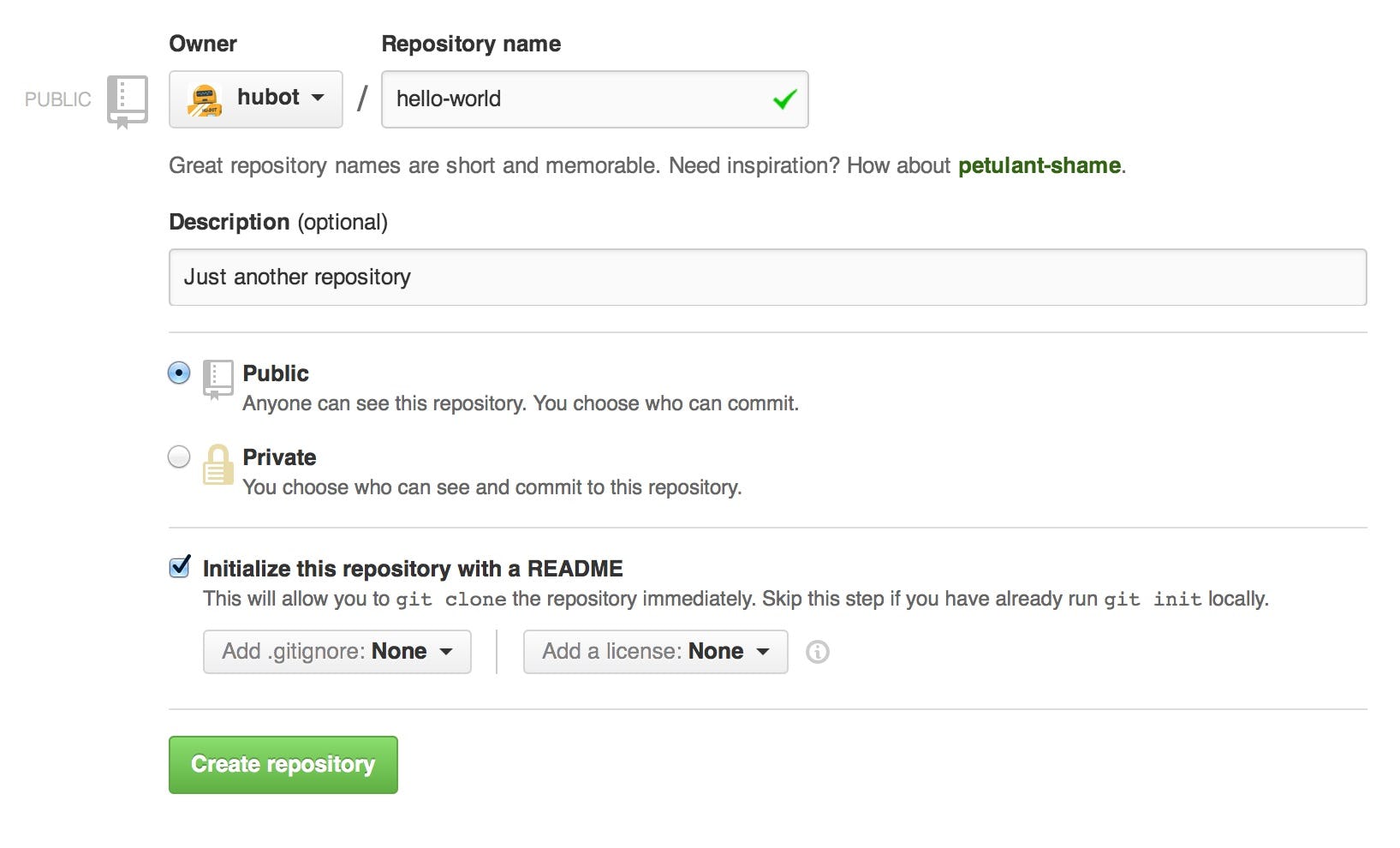Click the info circle beside license dropdown
Image resolution: width=1400 pixels, height=848 pixels.
pyautogui.click(x=817, y=652)
